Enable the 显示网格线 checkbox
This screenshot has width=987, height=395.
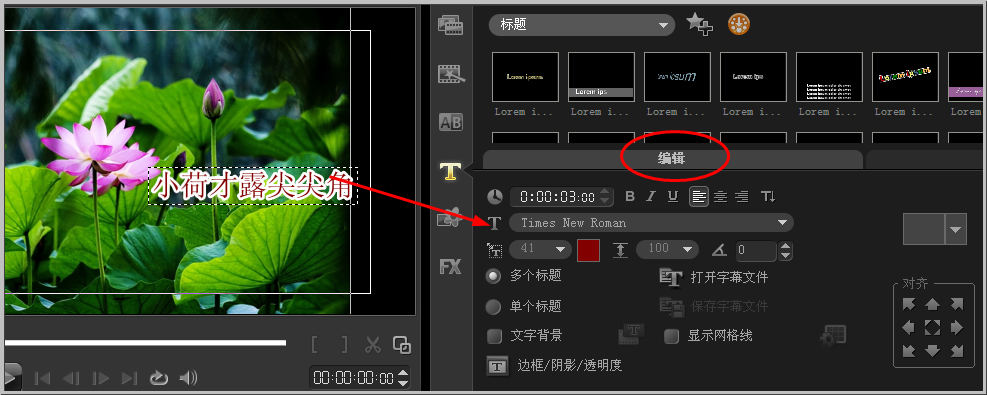672,336
